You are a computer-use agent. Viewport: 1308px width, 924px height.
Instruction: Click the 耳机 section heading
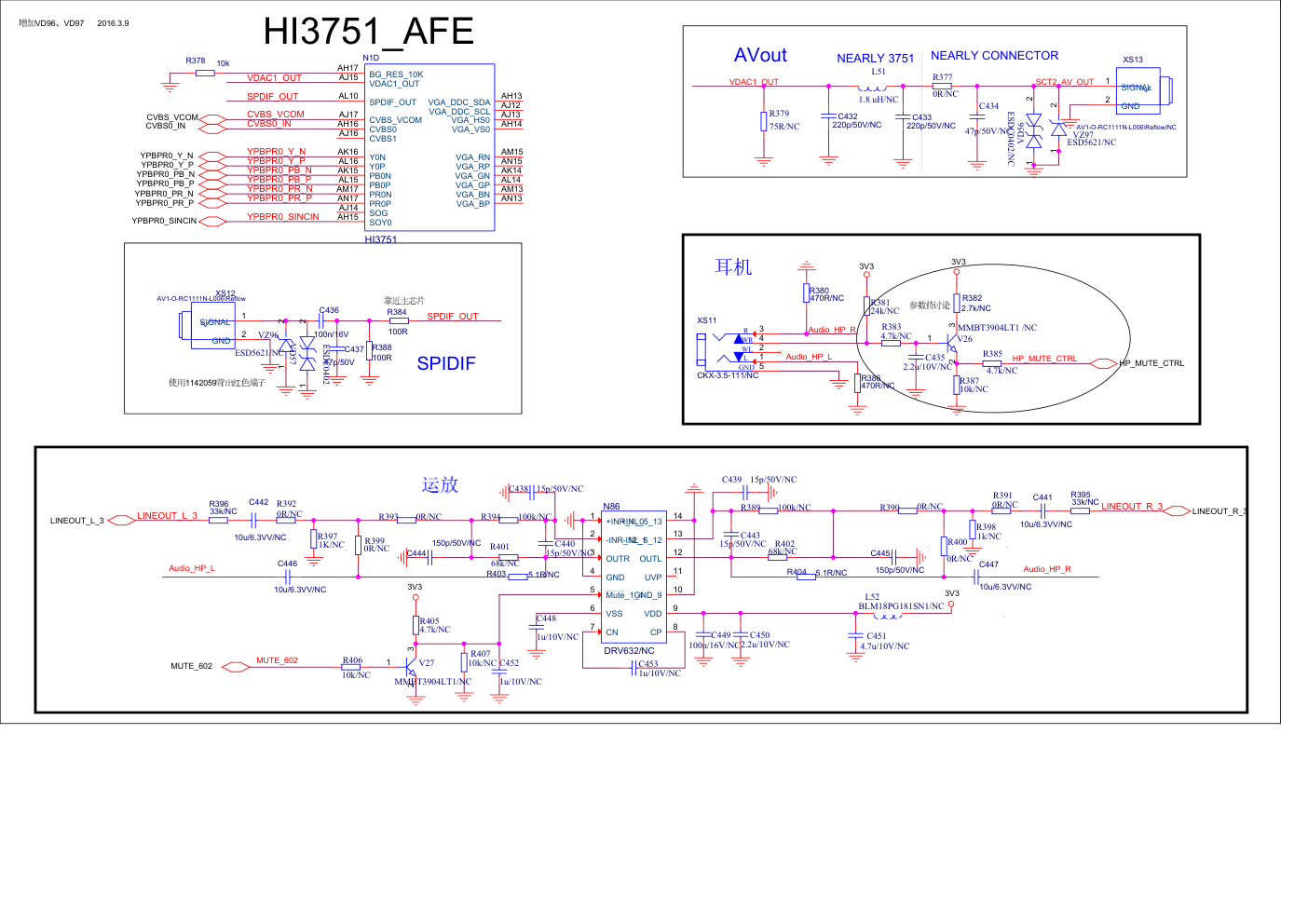(x=733, y=267)
